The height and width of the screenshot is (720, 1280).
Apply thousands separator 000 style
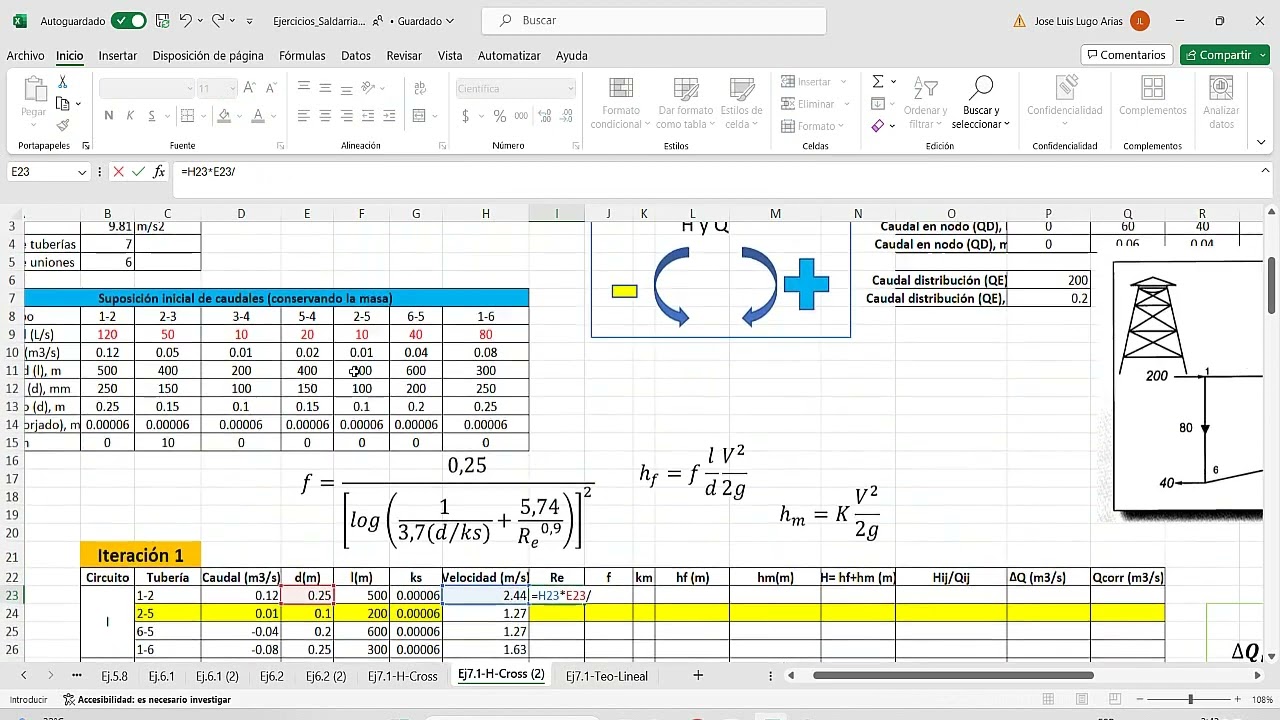pyautogui.click(x=520, y=116)
